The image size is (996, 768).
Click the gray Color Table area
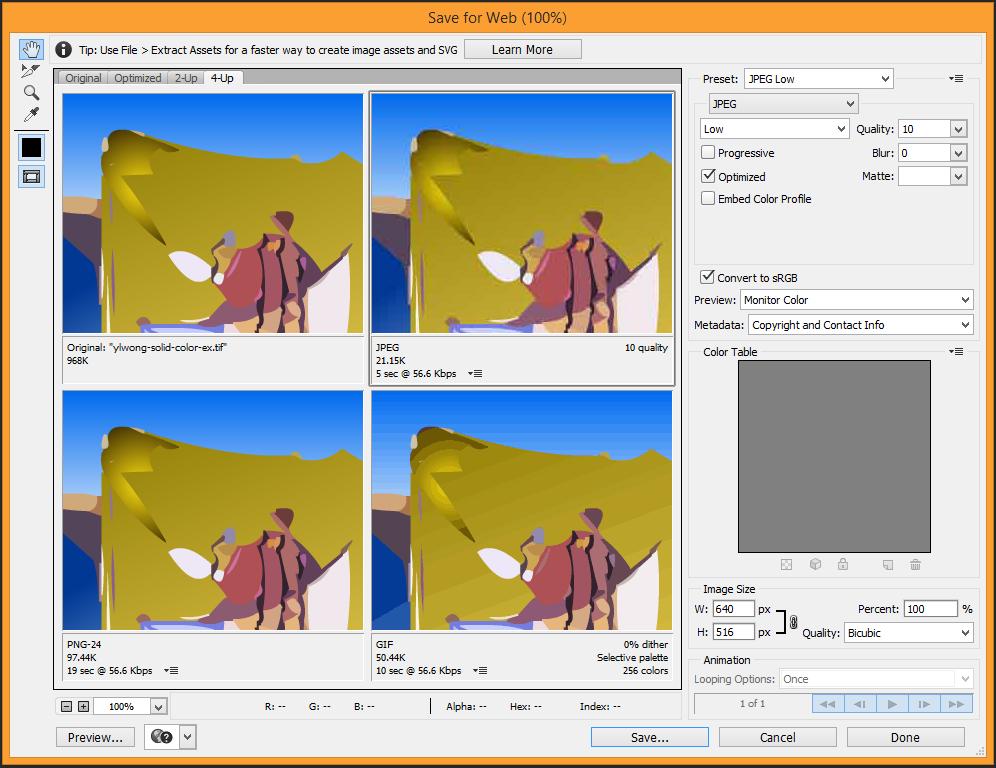[x=834, y=456]
